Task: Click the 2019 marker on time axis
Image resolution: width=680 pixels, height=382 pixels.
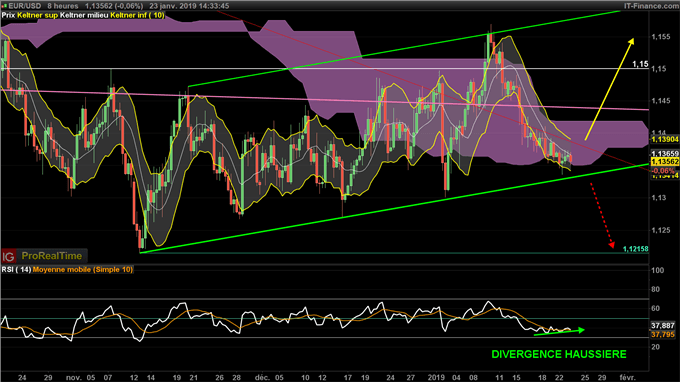Action: (x=436, y=377)
